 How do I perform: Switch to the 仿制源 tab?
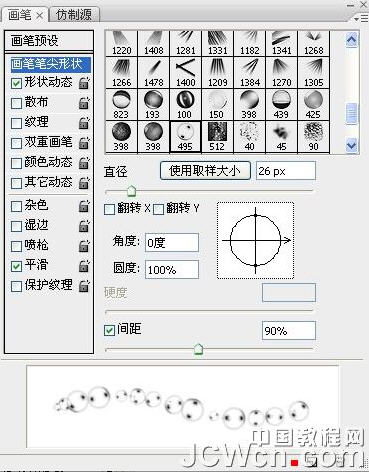74,15
